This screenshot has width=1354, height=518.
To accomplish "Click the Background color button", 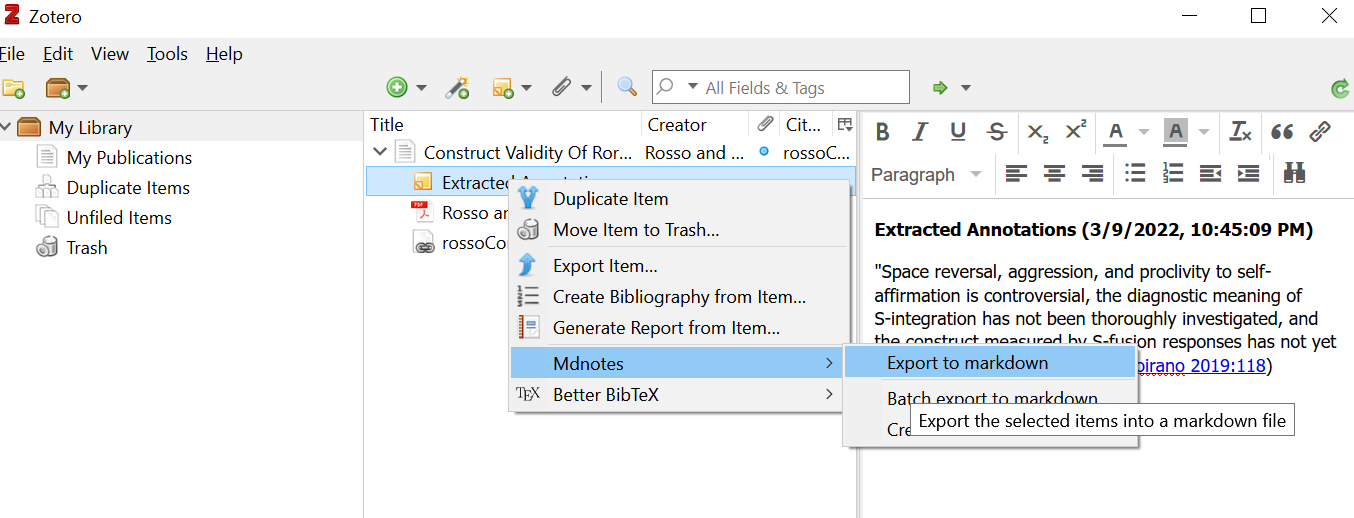I will click(x=1175, y=131).
